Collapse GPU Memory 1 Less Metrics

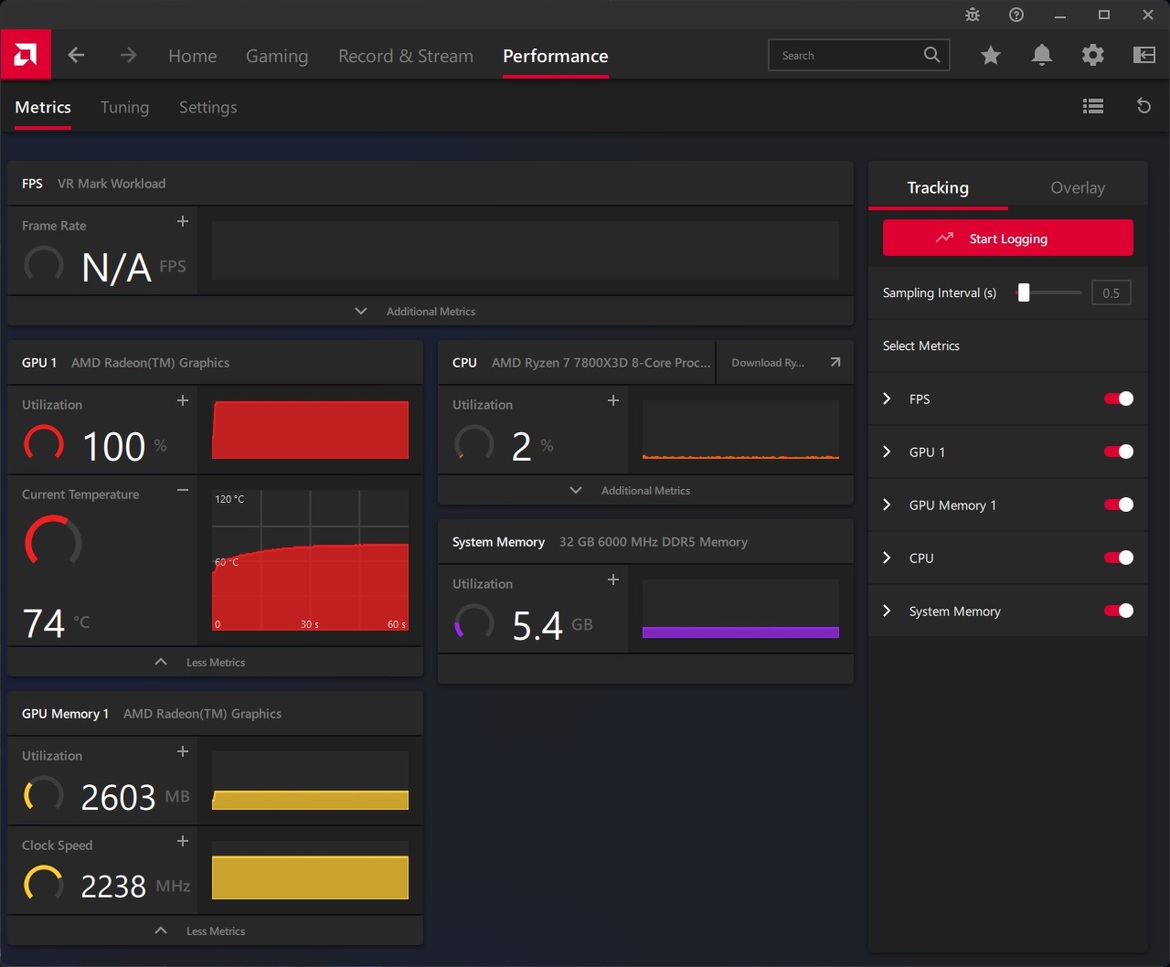215,930
